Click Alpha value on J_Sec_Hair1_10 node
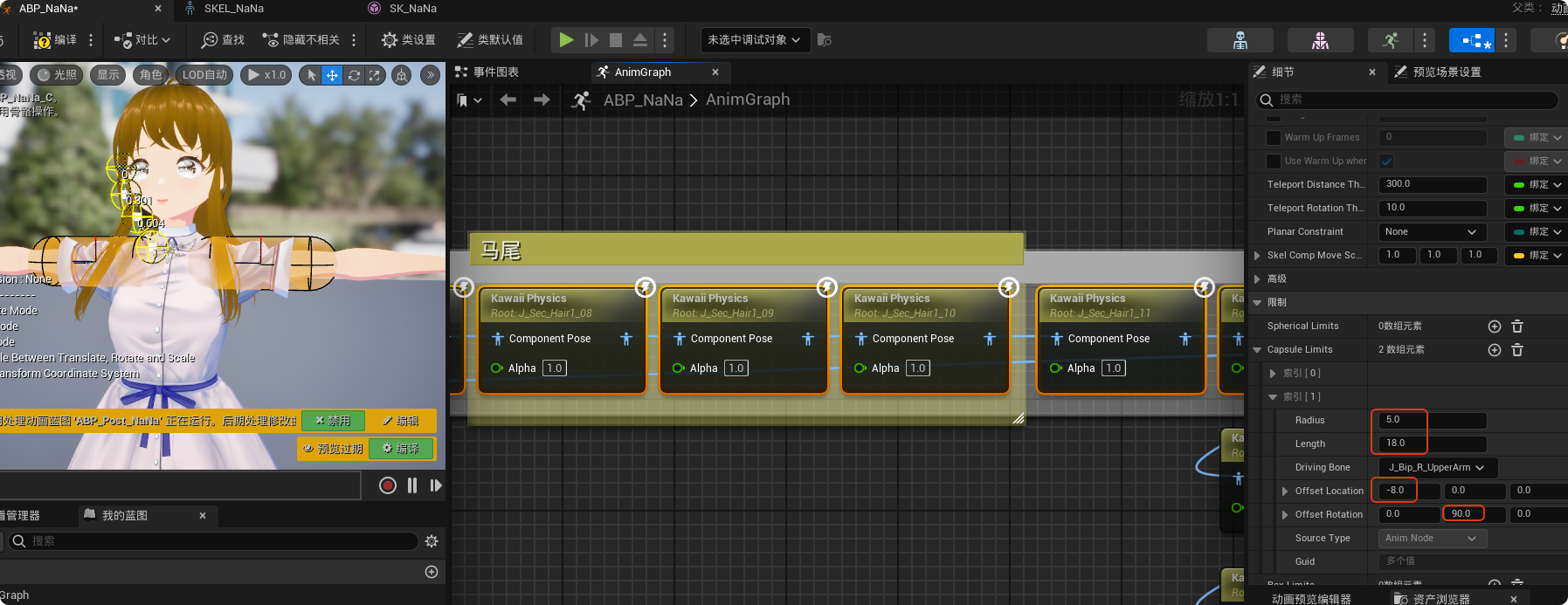 pos(917,368)
